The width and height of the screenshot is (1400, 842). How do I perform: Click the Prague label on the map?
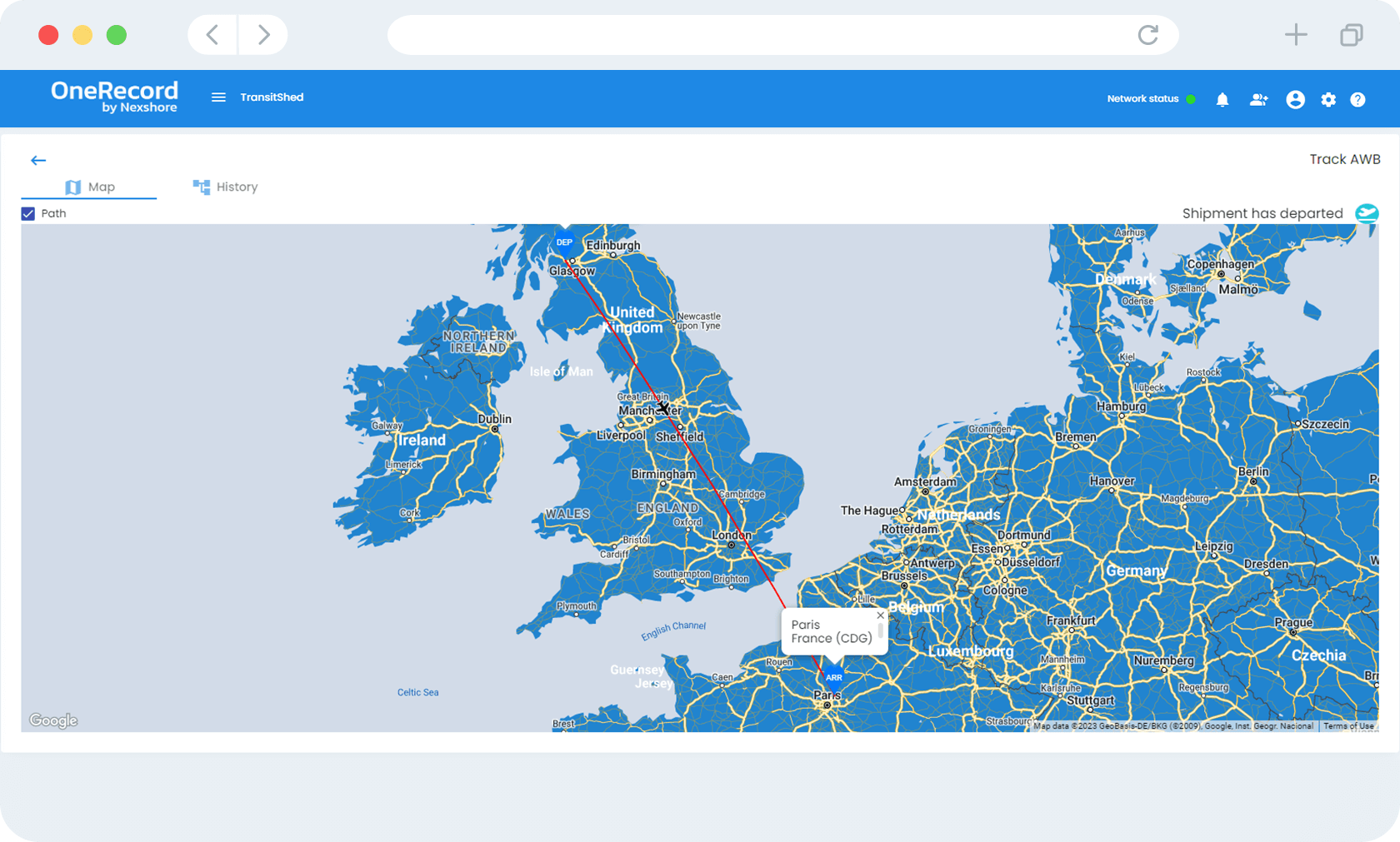click(1293, 622)
